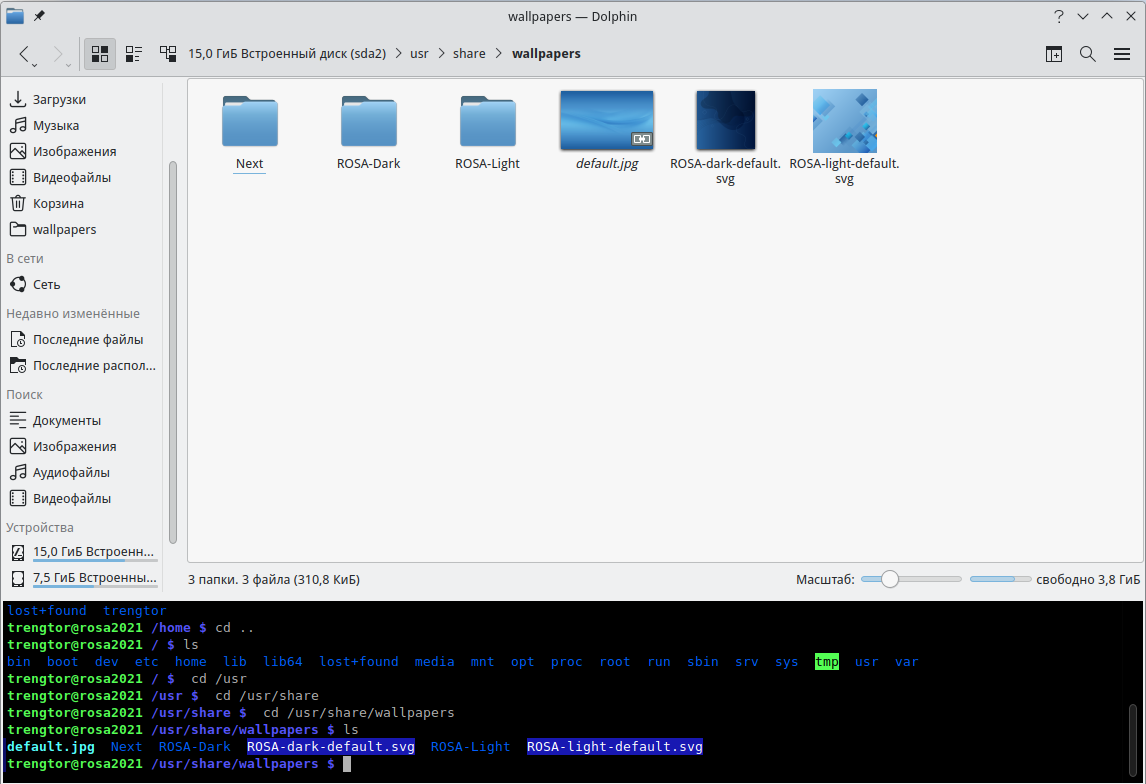This screenshot has height=784, width=1146.
Task: Collapse the Устройства section header
Action: pyautogui.click(x=40, y=528)
